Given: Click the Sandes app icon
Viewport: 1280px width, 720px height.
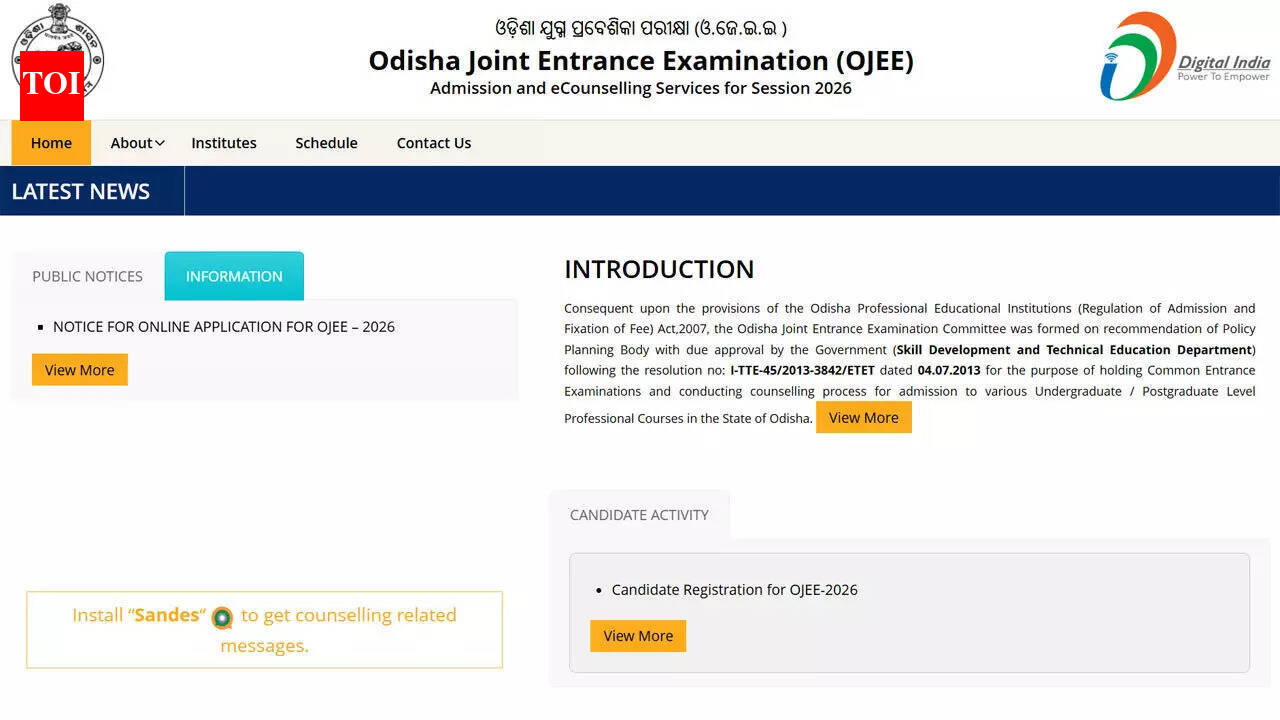Looking at the screenshot, I should click(222, 618).
